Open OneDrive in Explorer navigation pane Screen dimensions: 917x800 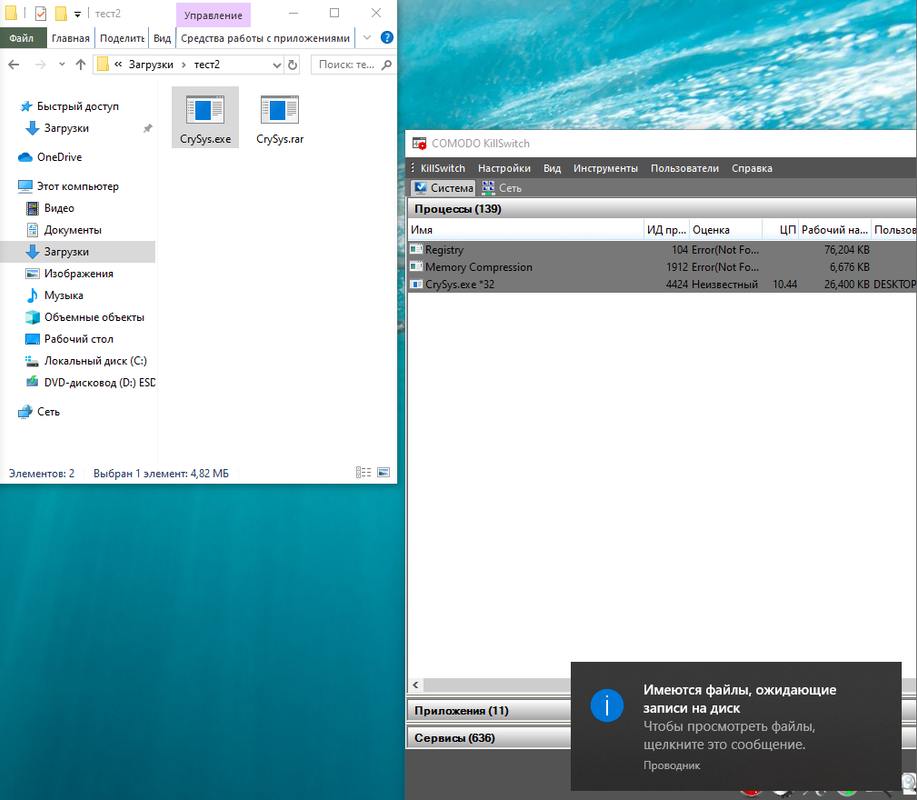pos(59,157)
